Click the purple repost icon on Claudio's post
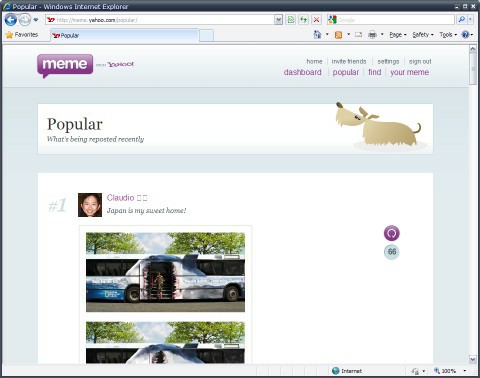This screenshot has height=378, width=480. [392, 233]
